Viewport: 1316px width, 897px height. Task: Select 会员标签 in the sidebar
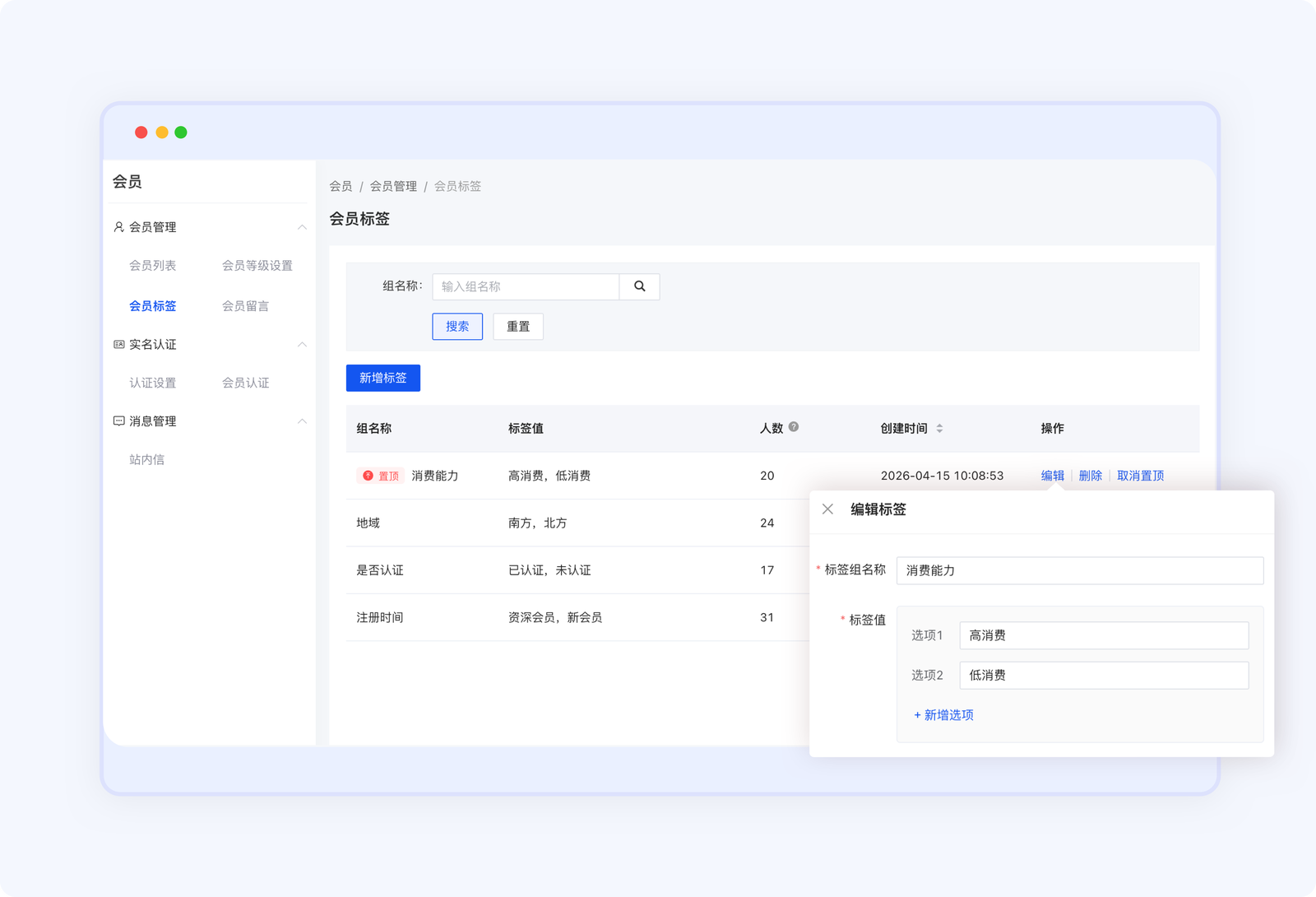[152, 305]
